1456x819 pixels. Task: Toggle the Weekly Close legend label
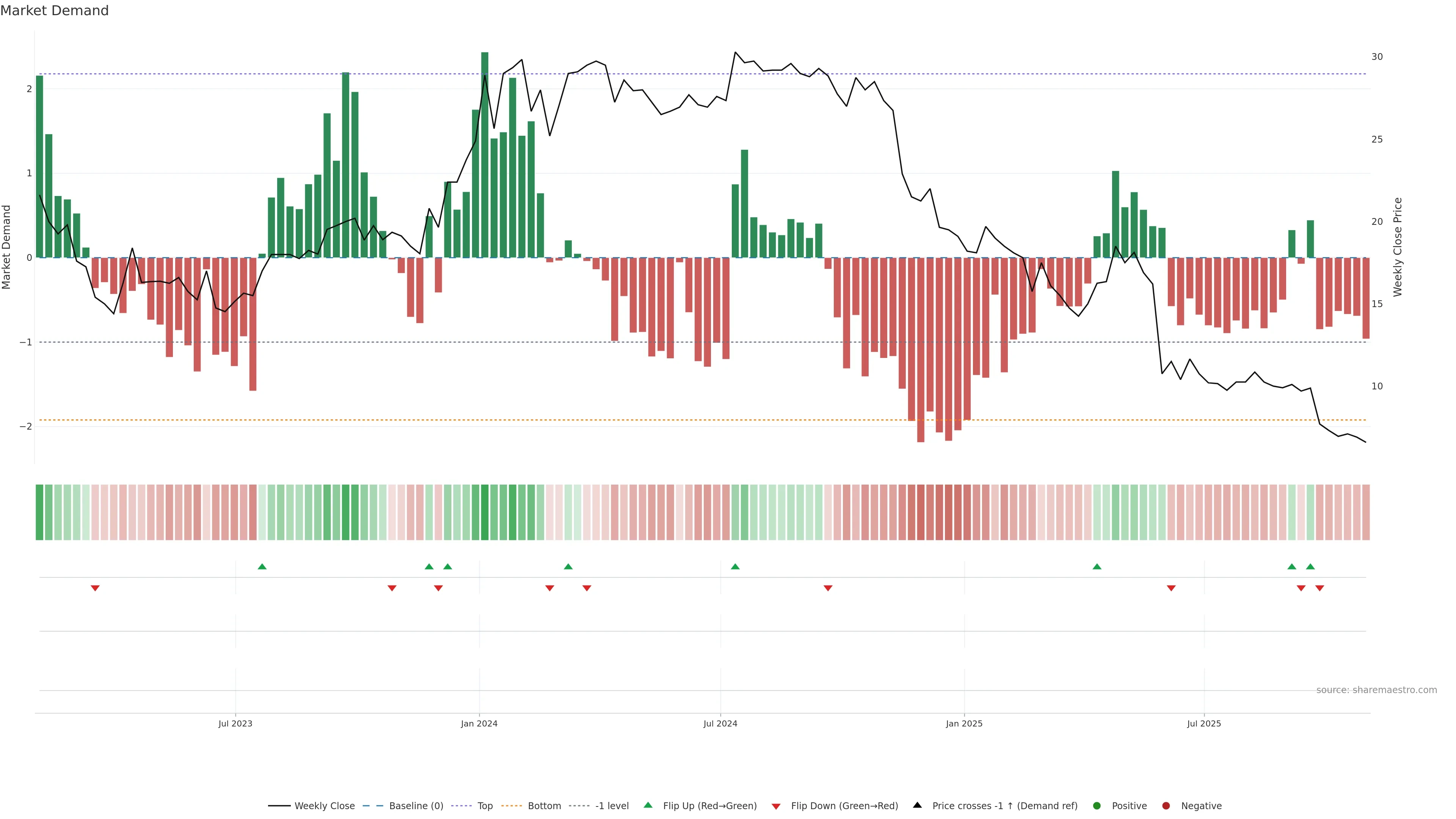[325, 805]
